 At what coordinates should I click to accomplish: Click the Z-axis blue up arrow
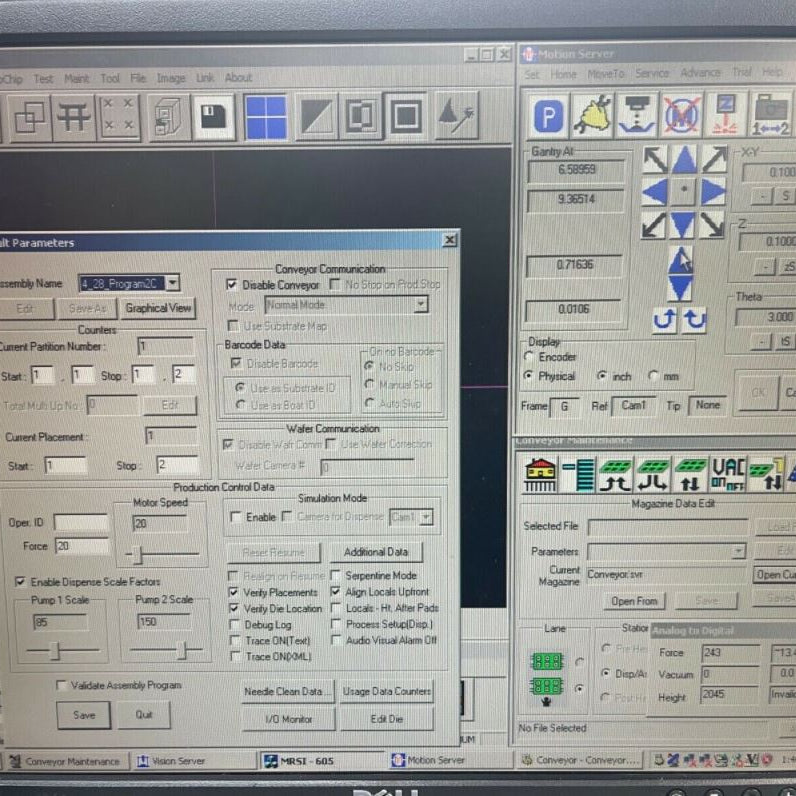(x=680, y=260)
